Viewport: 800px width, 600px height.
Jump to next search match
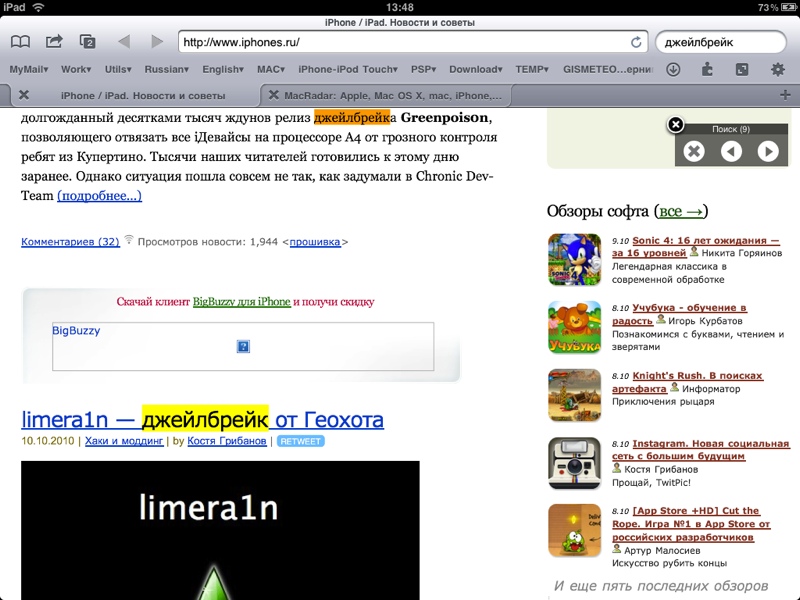click(768, 151)
